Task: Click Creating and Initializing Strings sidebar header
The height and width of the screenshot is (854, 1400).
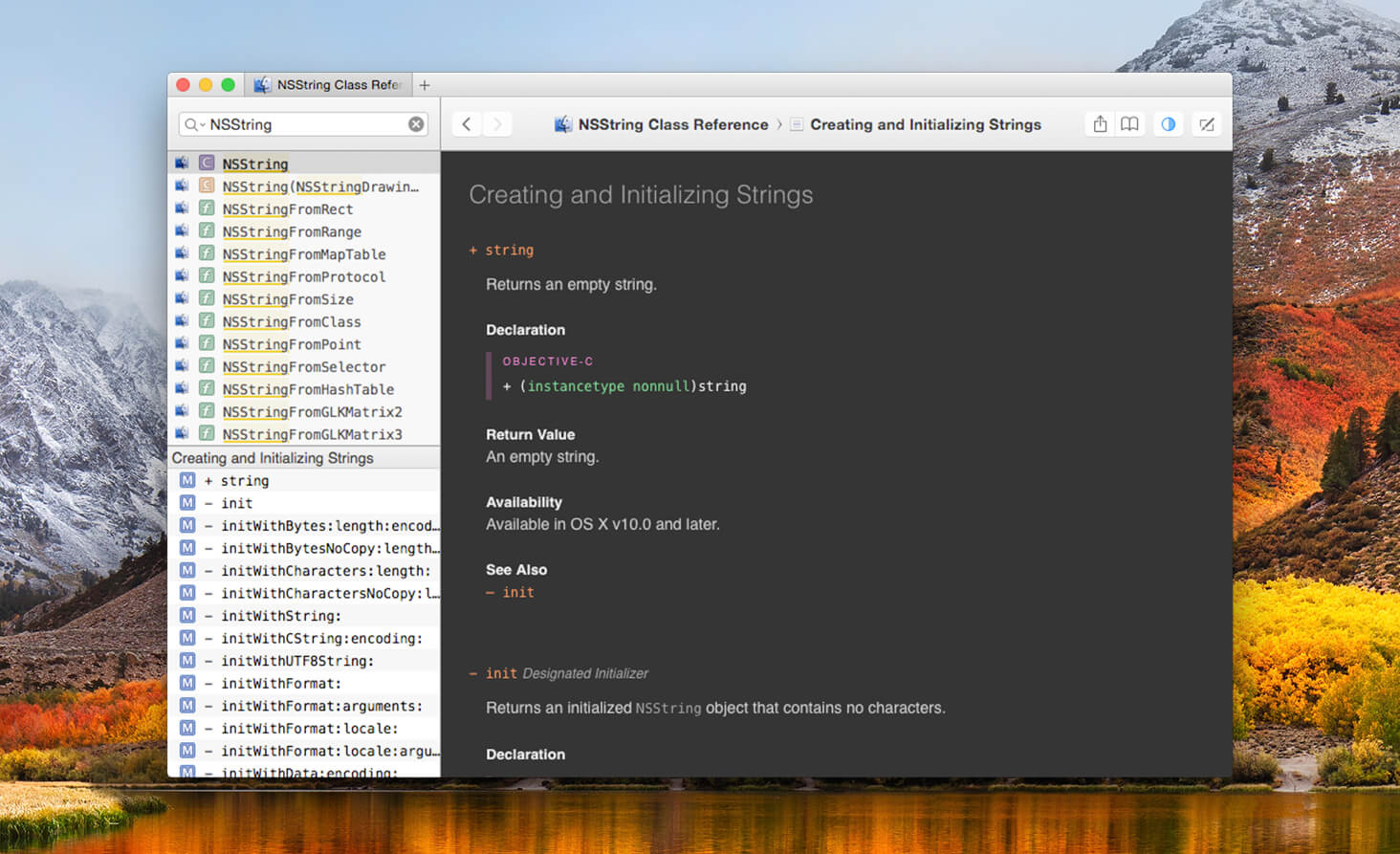Action: pos(304,458)
